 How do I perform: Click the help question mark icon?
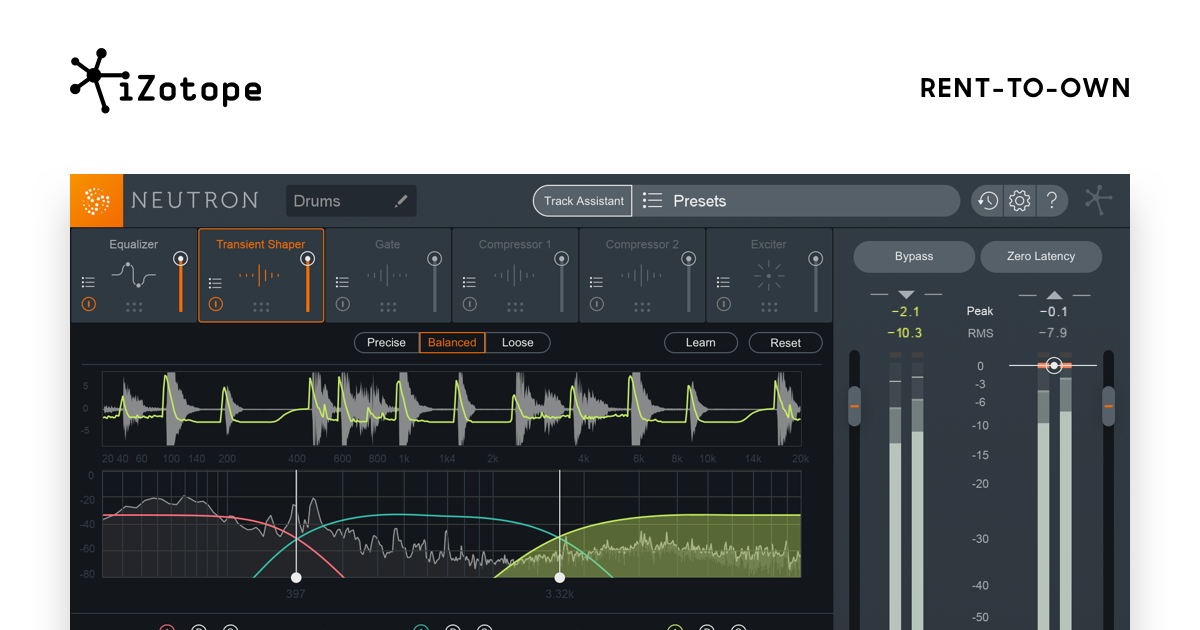1052,200
